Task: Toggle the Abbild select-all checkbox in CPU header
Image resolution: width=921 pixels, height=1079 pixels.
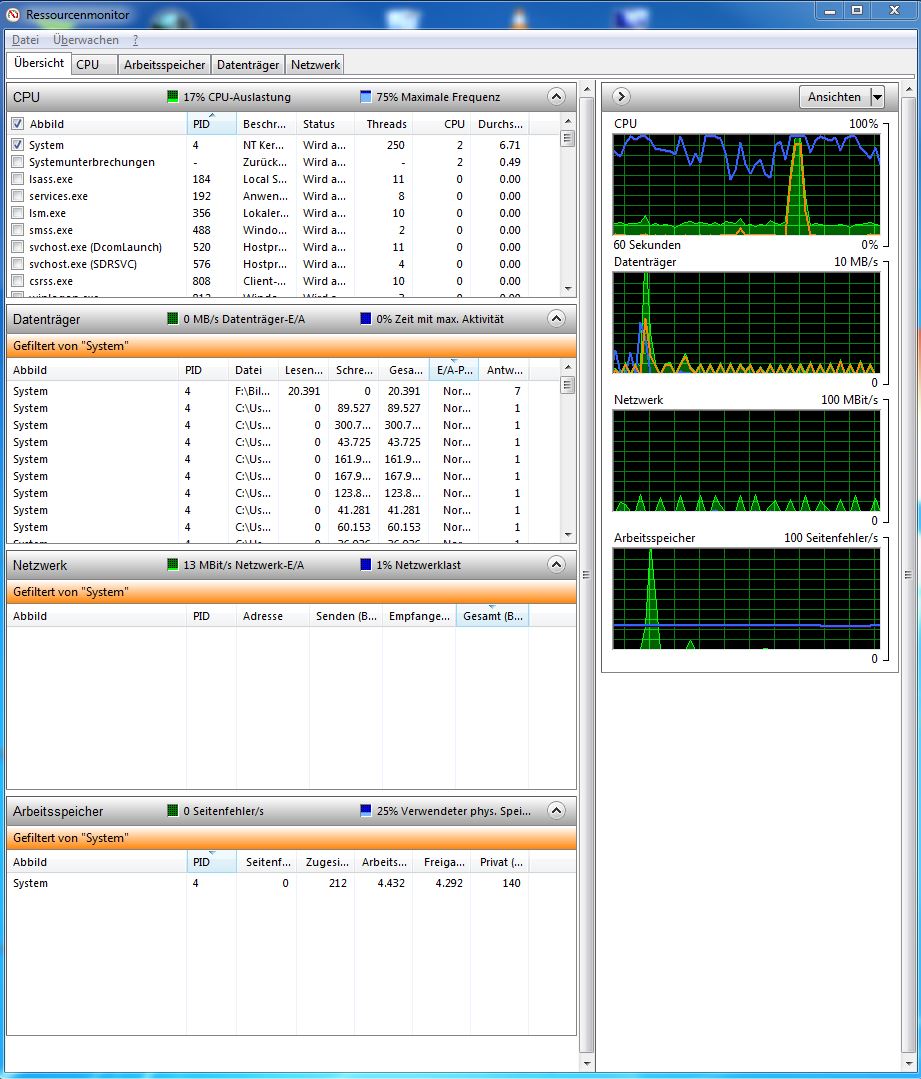Action: (x=17, y=124)
